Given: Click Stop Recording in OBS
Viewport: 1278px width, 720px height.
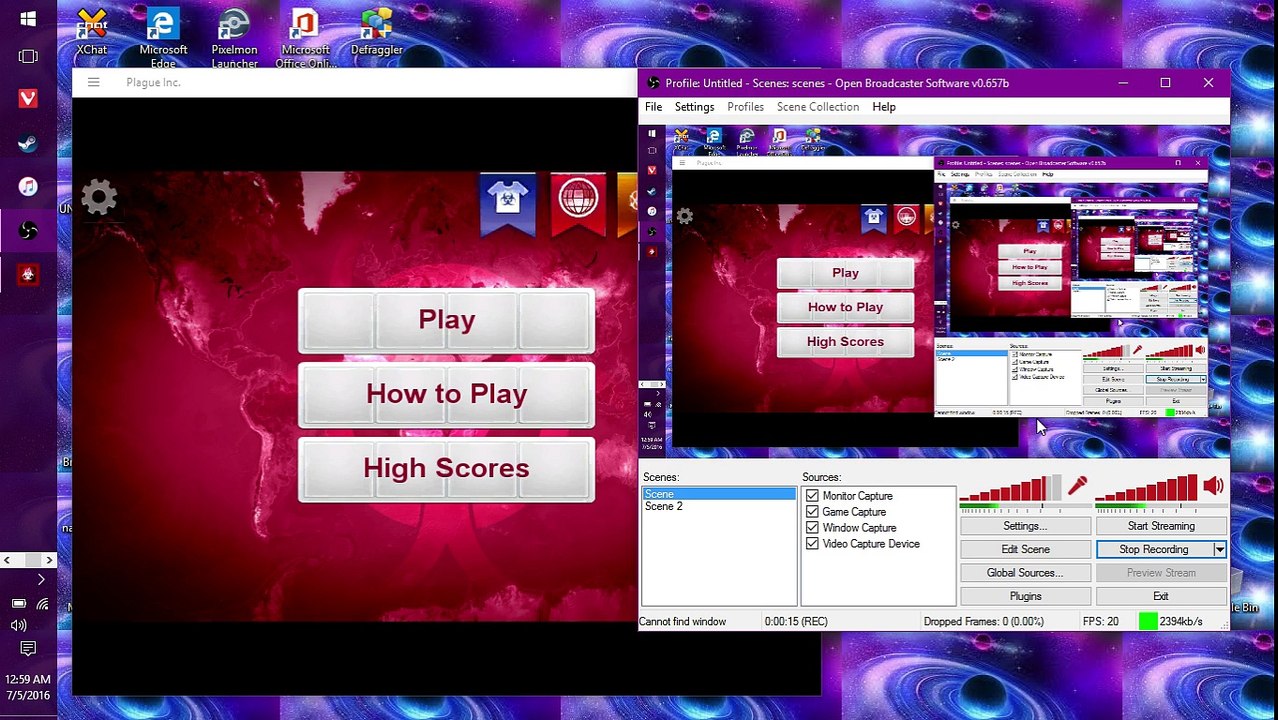Looking at the screenshot, I should 1154,550.
